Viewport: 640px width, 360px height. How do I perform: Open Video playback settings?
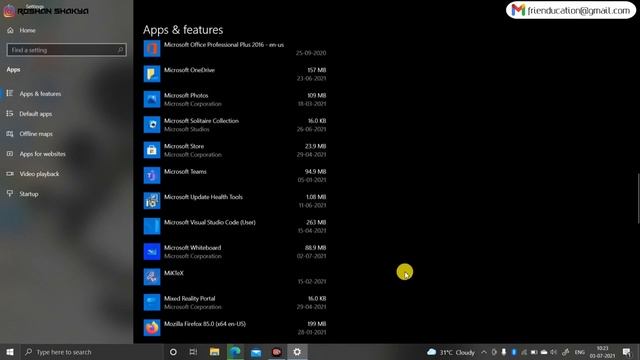click(39, 174)
